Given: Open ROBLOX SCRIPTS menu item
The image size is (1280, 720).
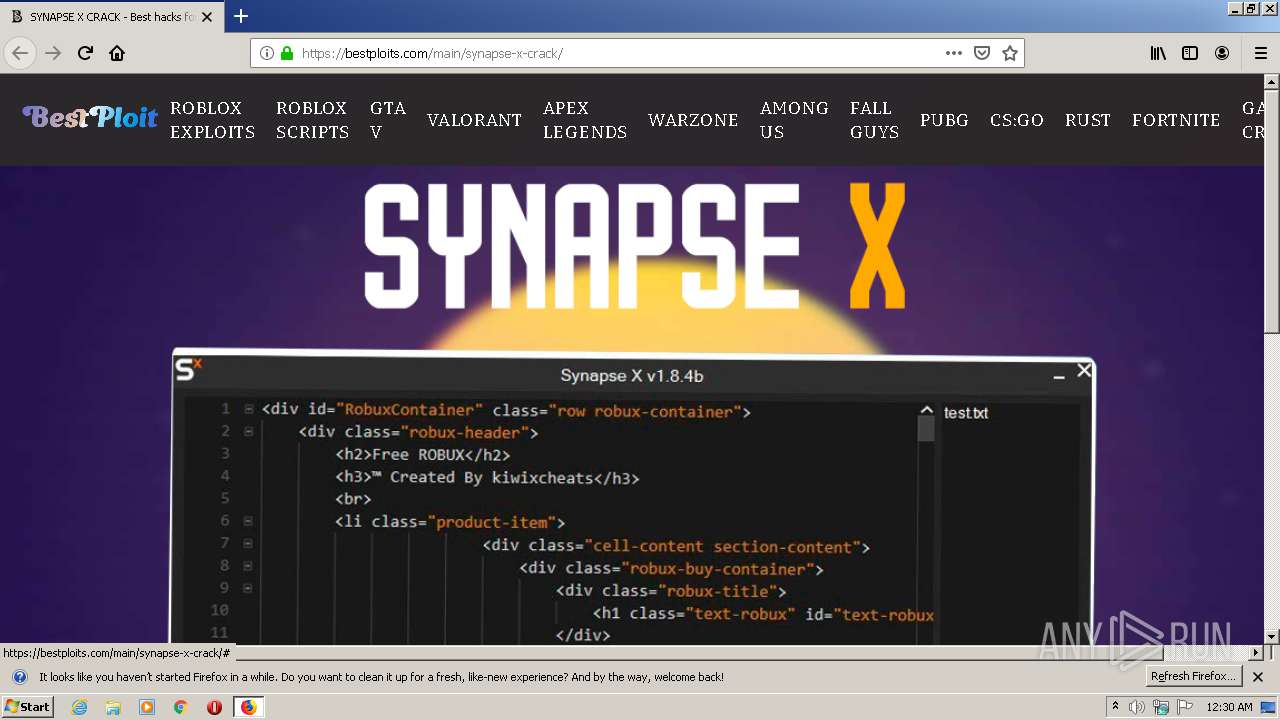Looking at the screenshot, I should [312, 120].
